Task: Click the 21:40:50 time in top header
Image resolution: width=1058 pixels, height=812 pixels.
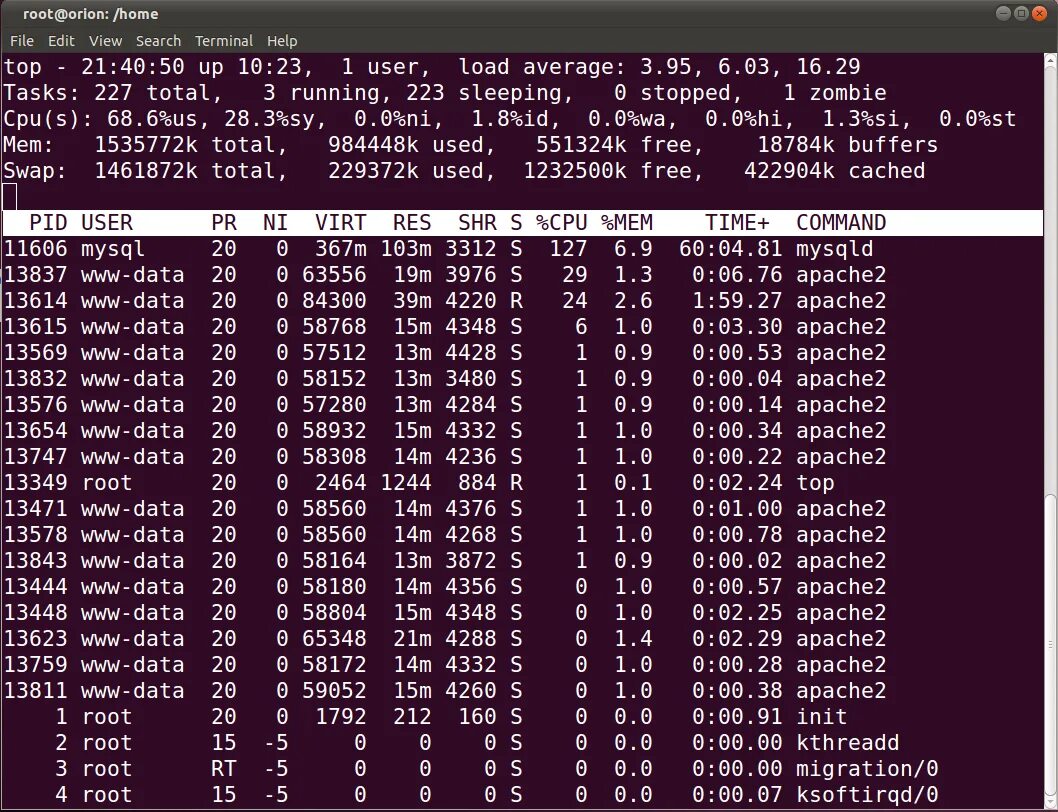Action: [132, 67]
